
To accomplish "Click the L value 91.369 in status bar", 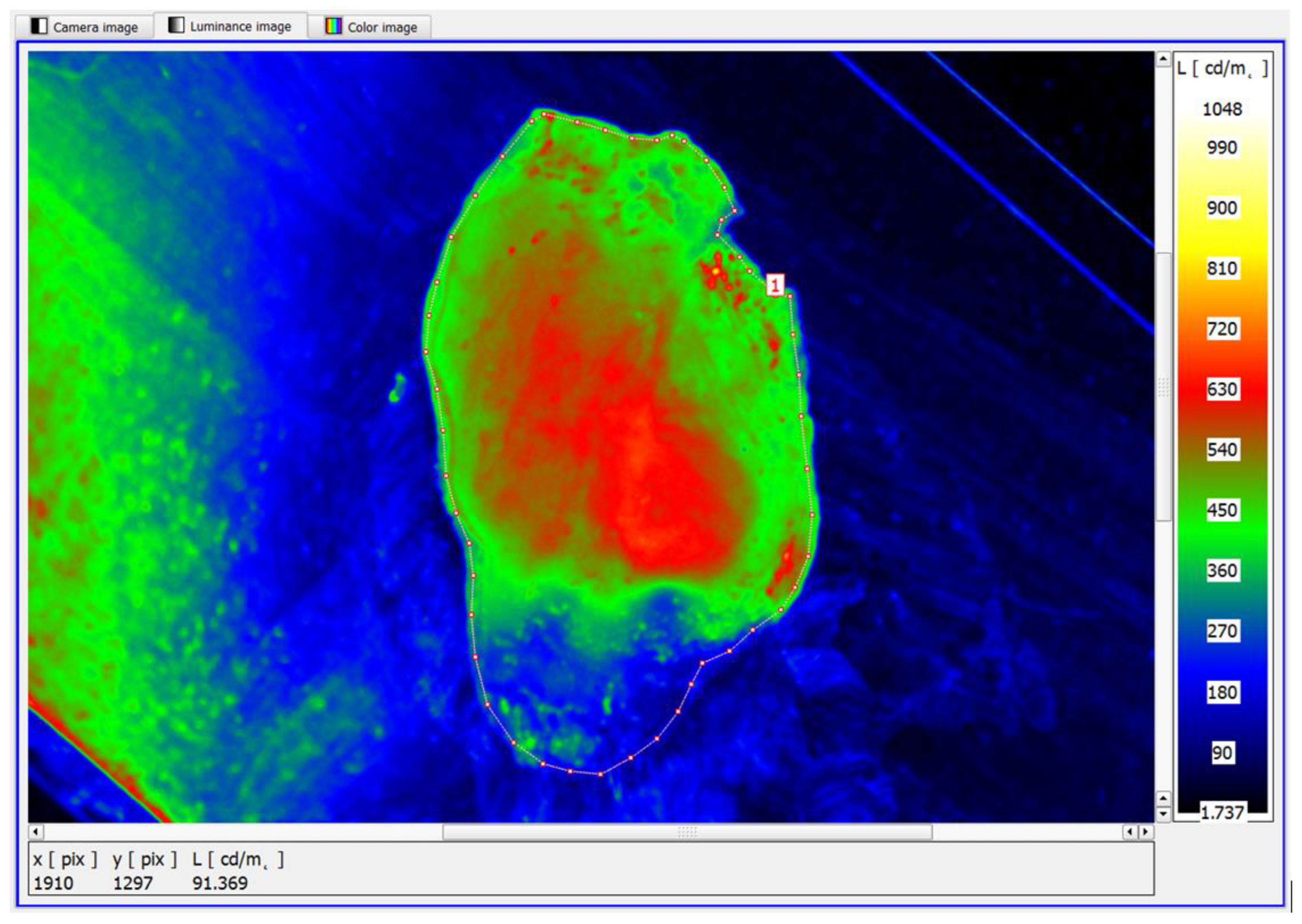I will [x=220, y=883].
